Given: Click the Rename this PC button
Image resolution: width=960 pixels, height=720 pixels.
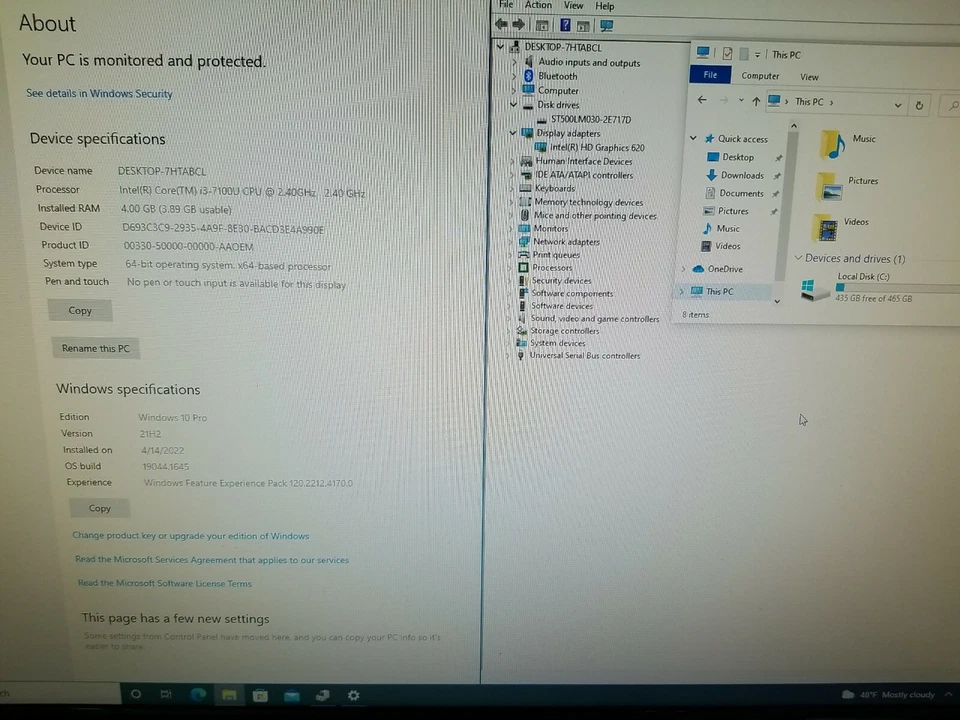Looking at the screenshot, I should 95,348.
